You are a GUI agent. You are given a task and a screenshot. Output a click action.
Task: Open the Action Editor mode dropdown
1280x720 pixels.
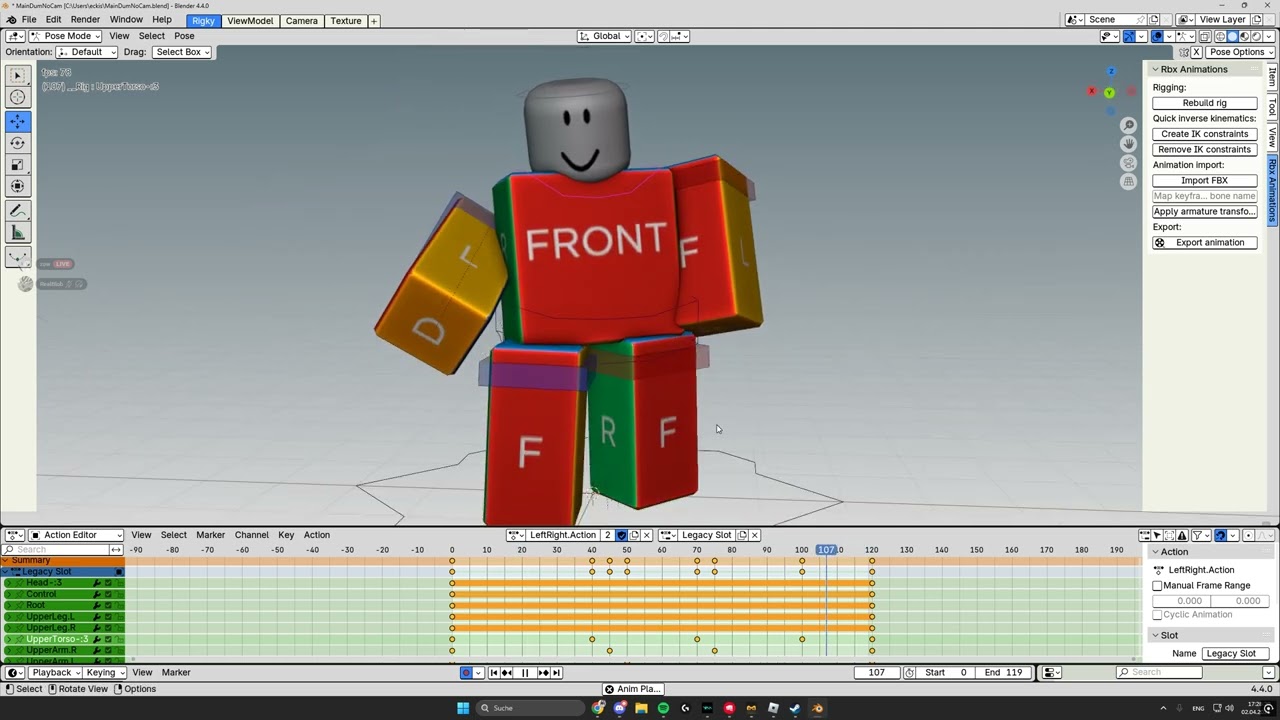pyautogui.click(x=76, y=535)
